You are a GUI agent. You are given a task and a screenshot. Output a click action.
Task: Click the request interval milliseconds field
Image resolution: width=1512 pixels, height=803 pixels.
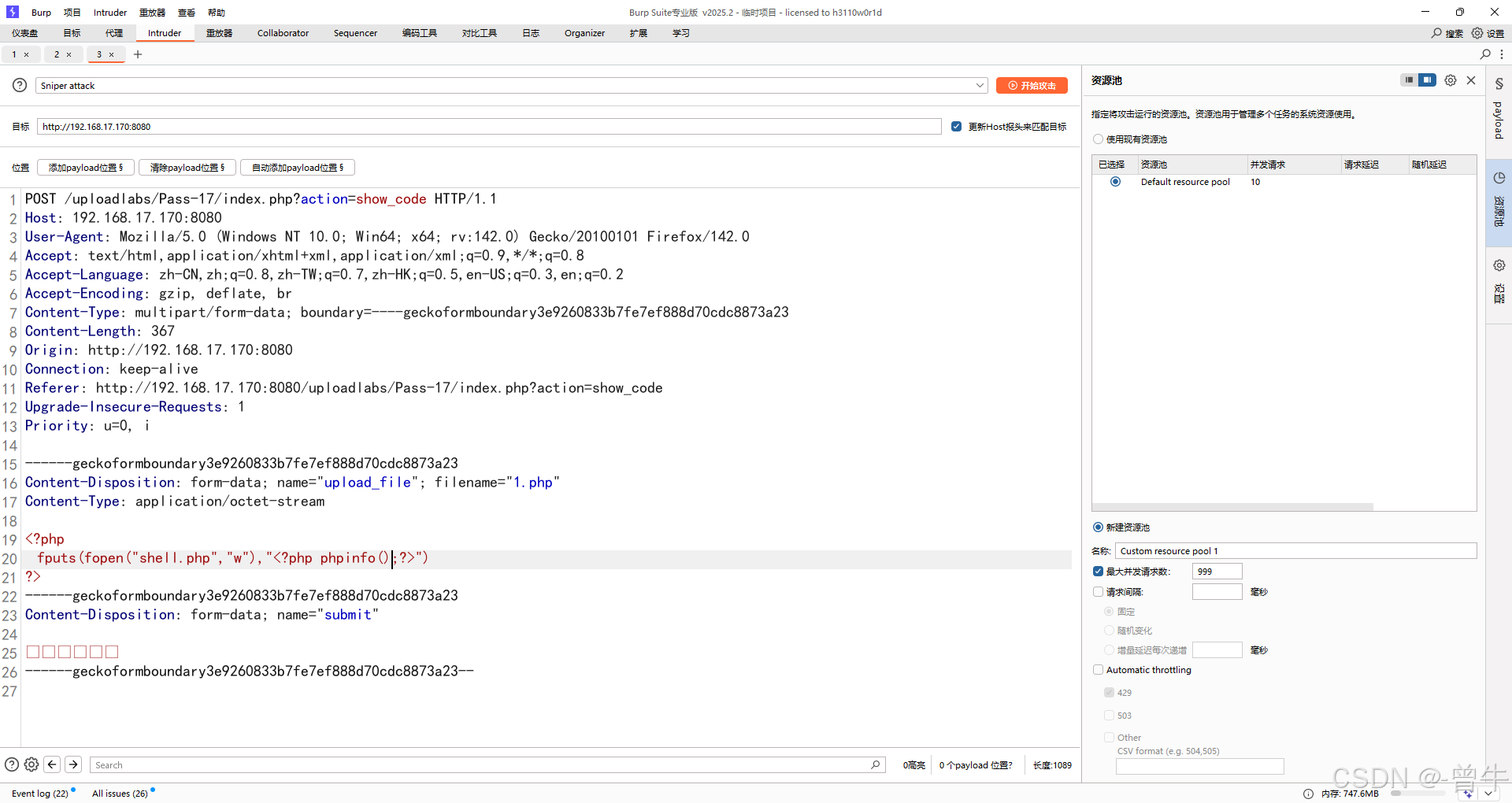pyautogui.click(x=1217, y=591)
